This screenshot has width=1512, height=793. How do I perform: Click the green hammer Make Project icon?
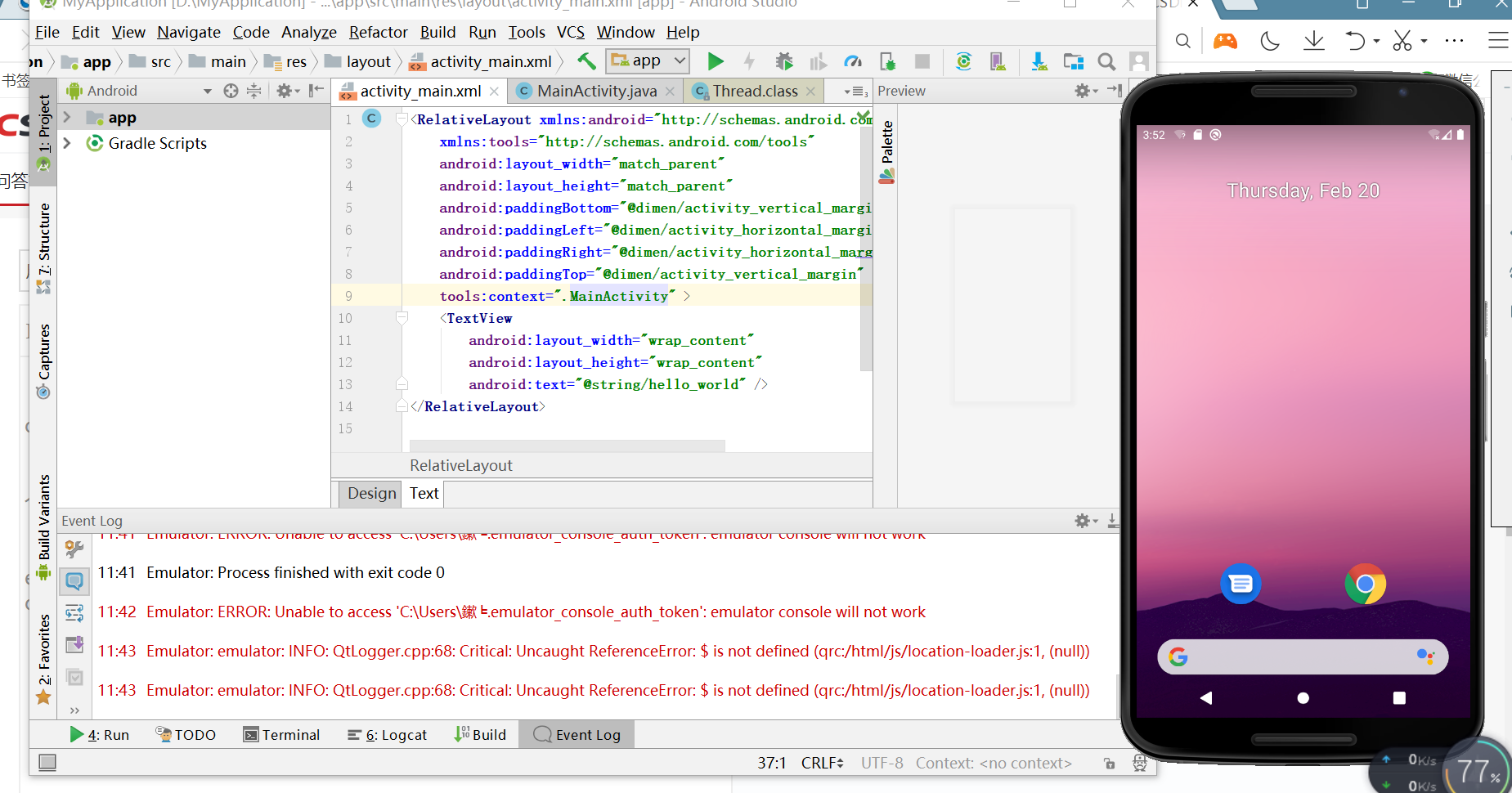click(x=586, y=61)
